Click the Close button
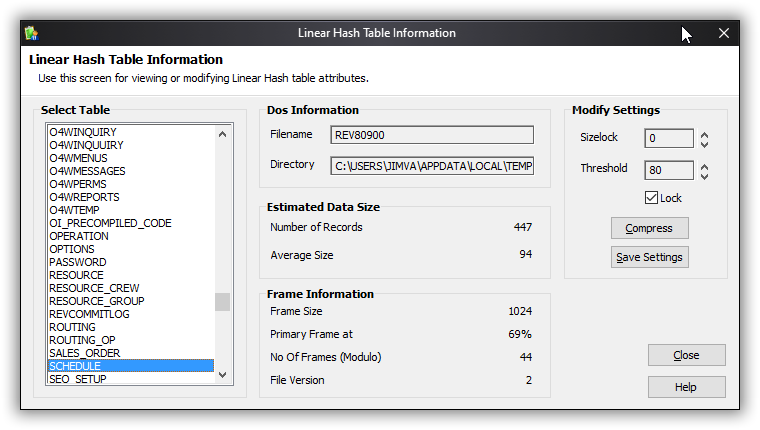 [x=686, y=355]
